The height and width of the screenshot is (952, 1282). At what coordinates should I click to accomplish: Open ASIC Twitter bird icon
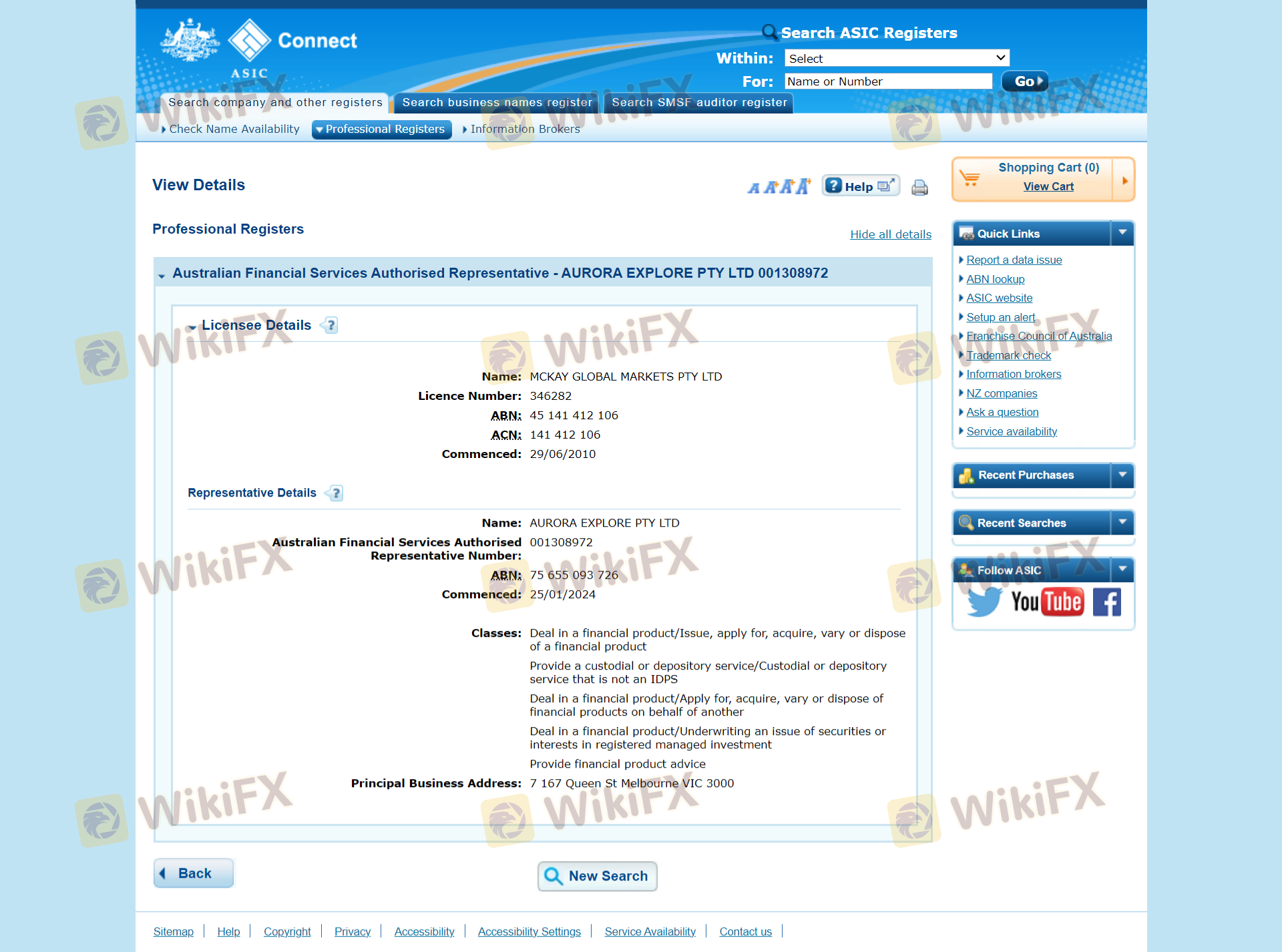click(984, 602)
